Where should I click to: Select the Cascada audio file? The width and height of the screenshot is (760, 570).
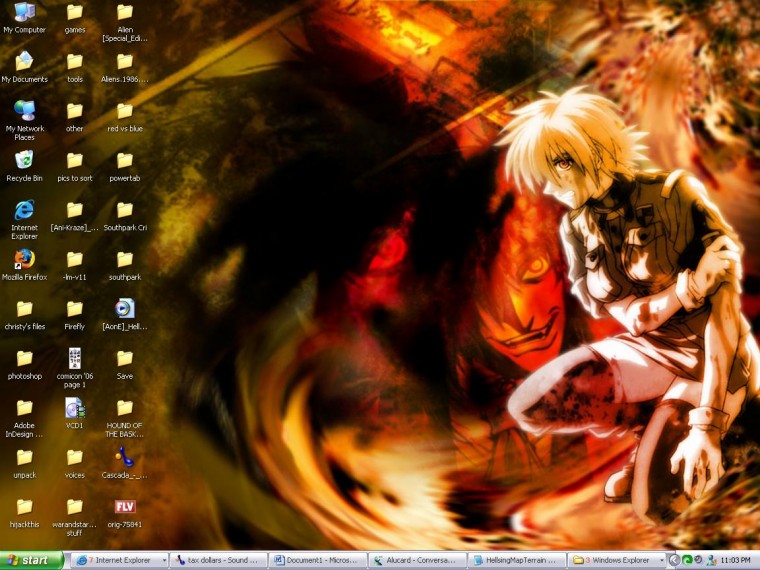pos(125,463)
